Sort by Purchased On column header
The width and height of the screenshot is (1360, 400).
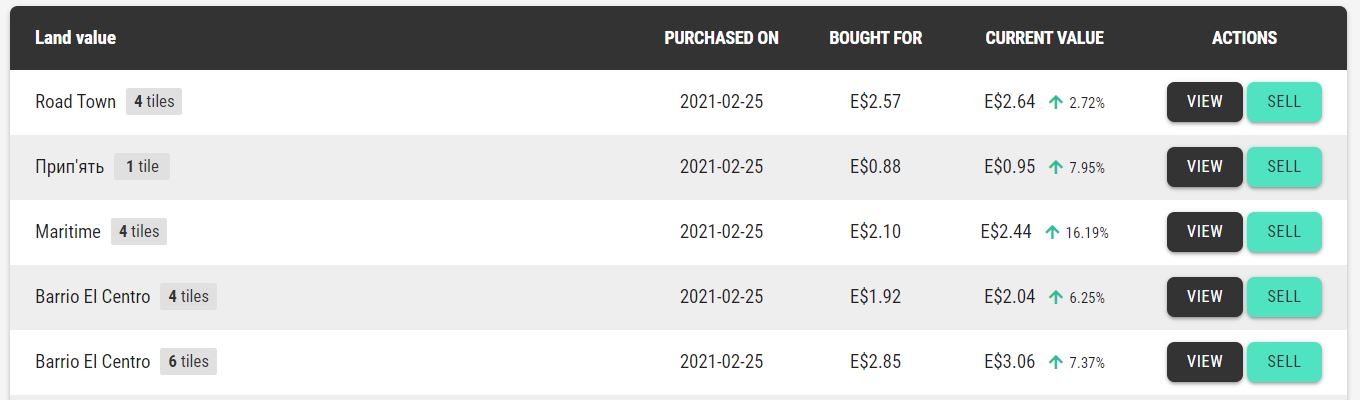[x=721, y=38]
